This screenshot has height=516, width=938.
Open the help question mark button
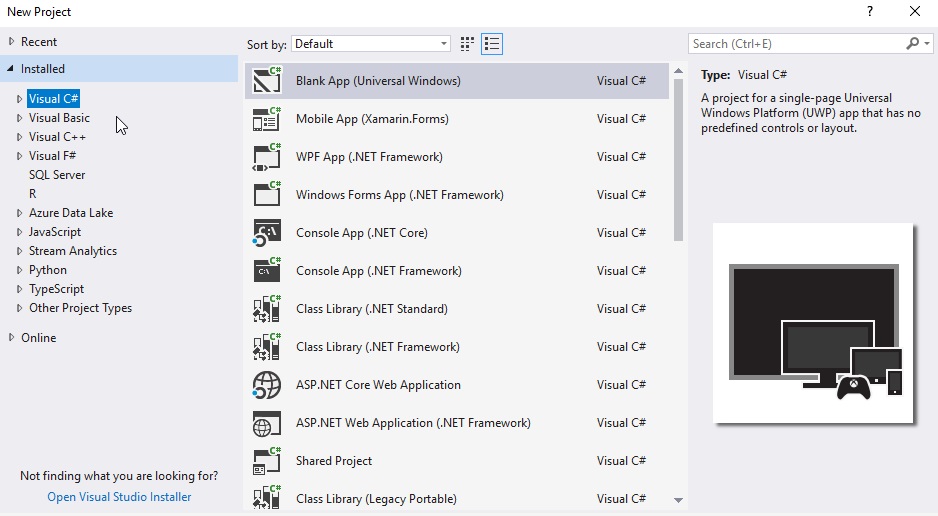click(x=870, y=11)
